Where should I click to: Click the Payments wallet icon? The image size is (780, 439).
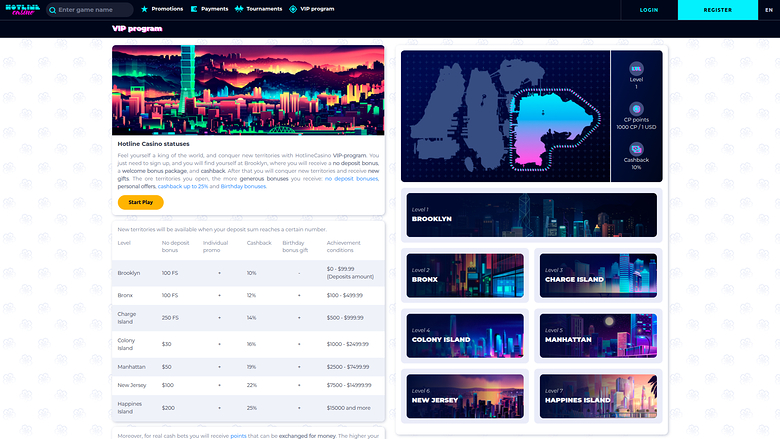[194, 10]
